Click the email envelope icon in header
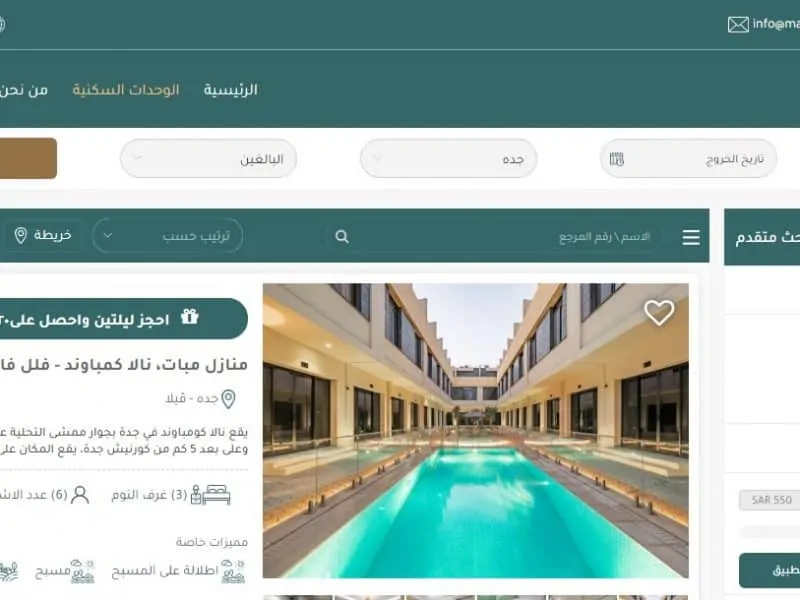This screenshot has width=800, height=600. pyautogui.click(x=738, y=24)
